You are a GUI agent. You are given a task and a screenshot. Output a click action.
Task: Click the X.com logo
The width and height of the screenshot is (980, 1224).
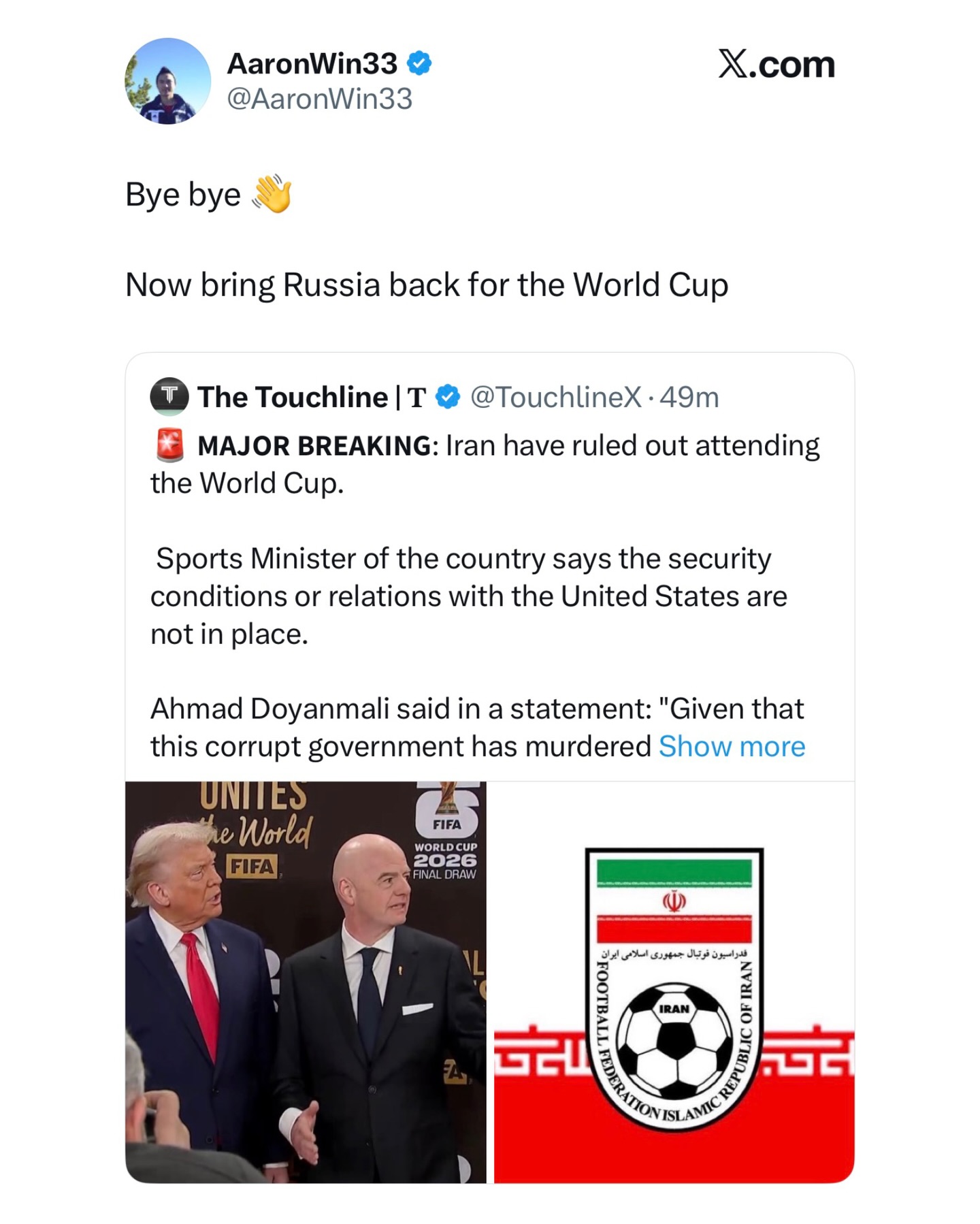[777, 65]
